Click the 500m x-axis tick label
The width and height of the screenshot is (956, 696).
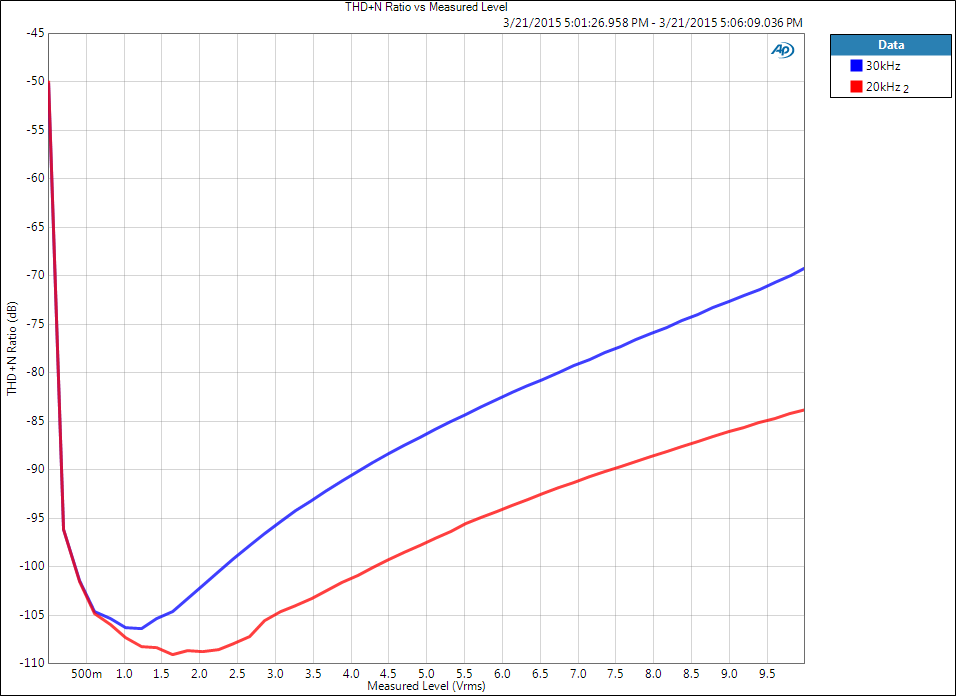(x=87, y=674)
